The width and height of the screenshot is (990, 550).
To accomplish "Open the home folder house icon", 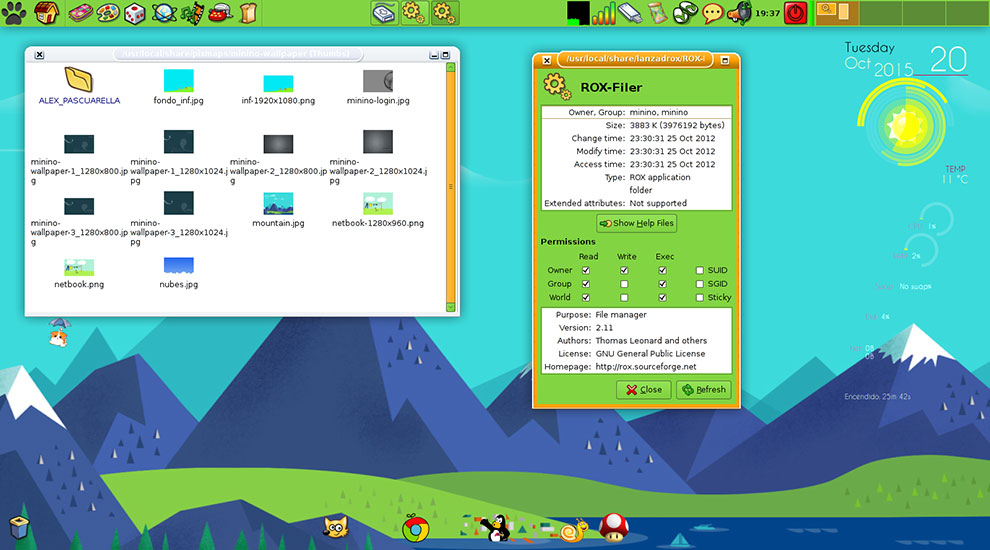I will pyautogui.click(x=47, y=13).
